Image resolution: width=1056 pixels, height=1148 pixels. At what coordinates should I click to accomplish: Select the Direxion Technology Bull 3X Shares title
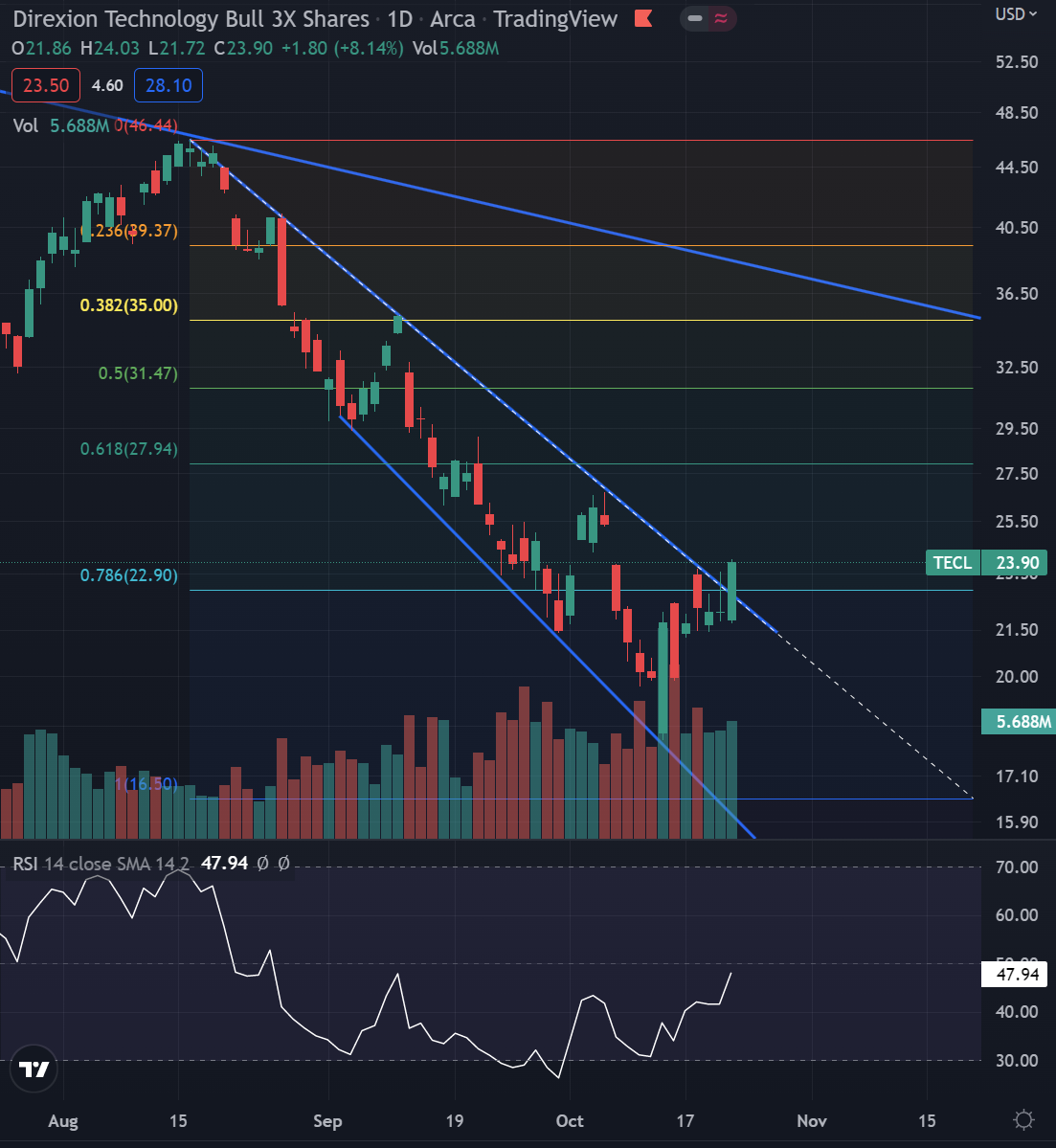coord(191,18)
